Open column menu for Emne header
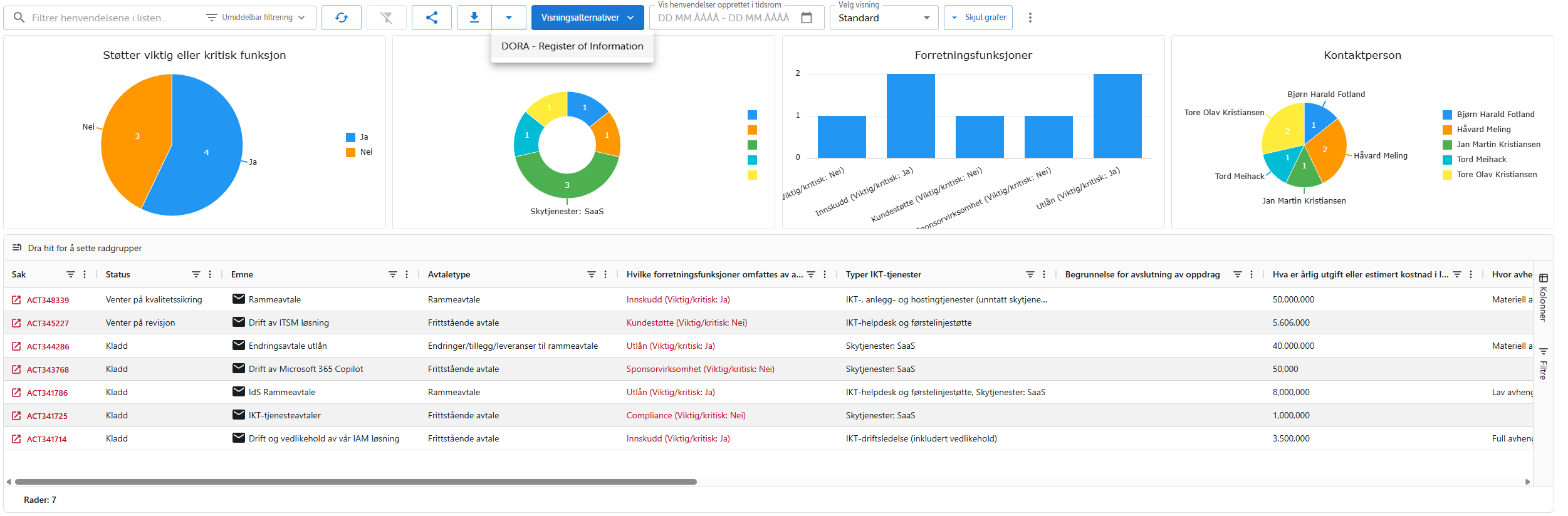Screen dimensions: 1568x516 click(x=407, y=274)
